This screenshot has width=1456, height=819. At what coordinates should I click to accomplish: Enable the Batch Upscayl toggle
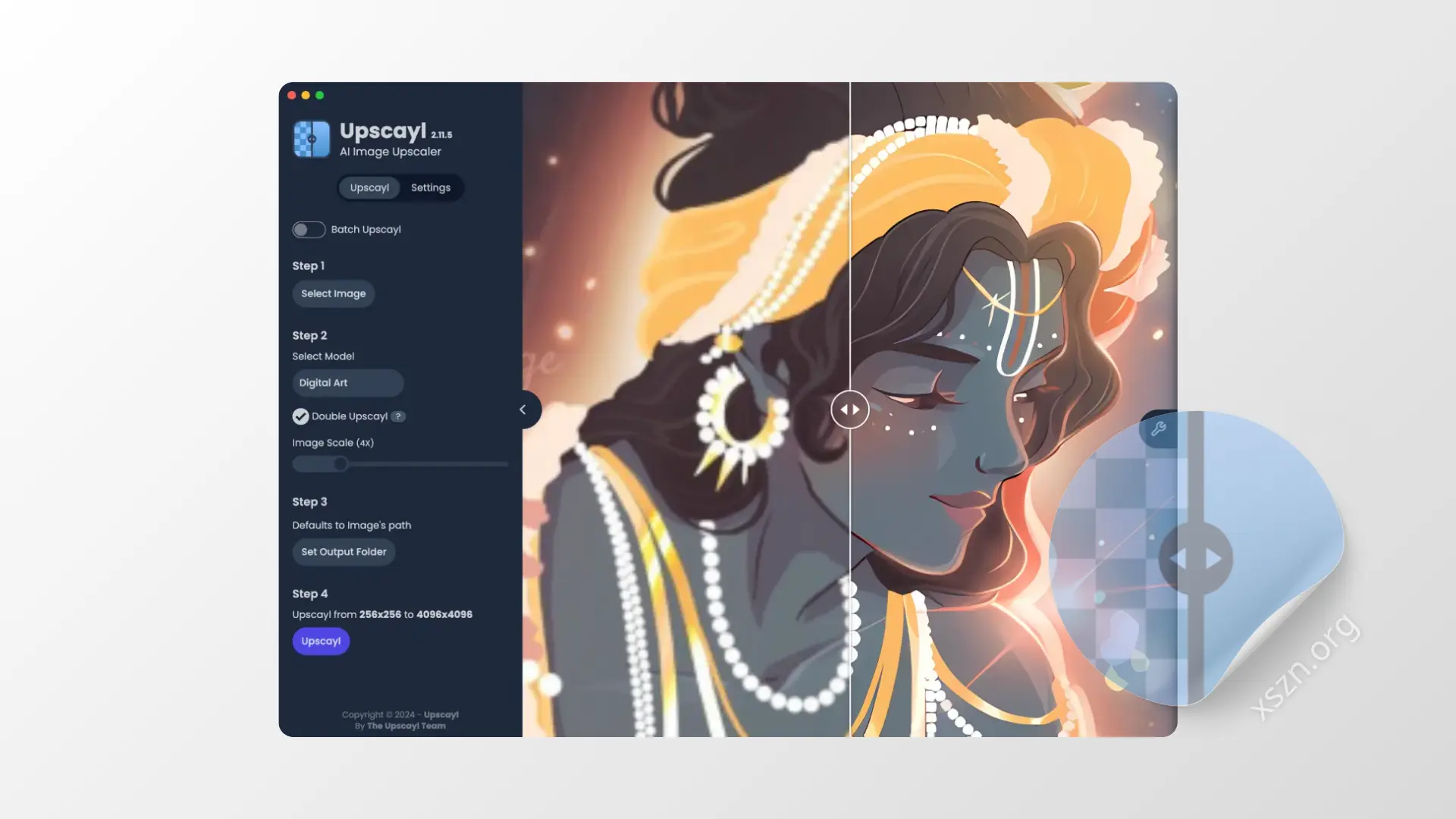pyautogui.click(x=309, y=230)
